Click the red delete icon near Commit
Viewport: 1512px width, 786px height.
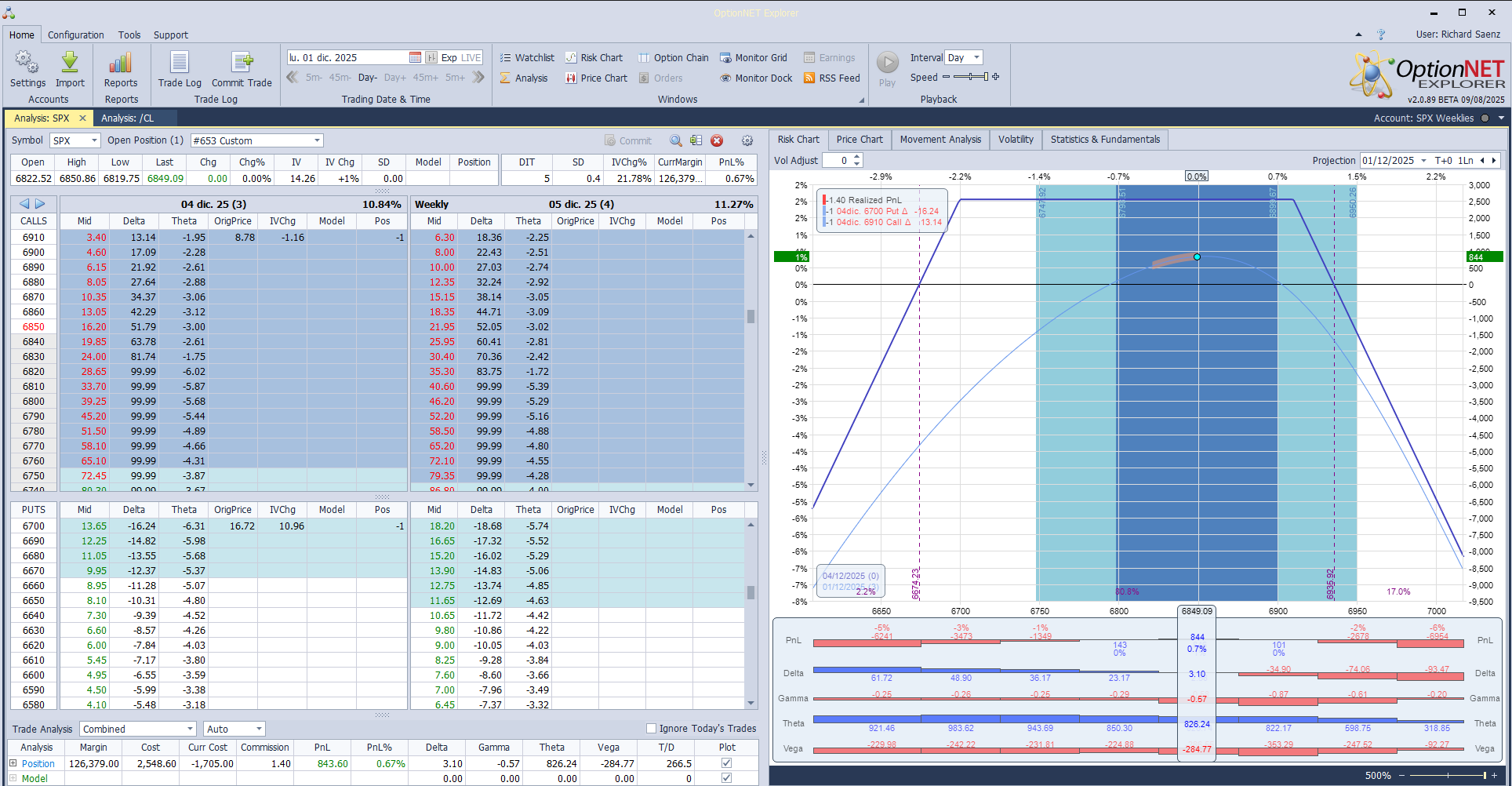click(x=717, y=140)
